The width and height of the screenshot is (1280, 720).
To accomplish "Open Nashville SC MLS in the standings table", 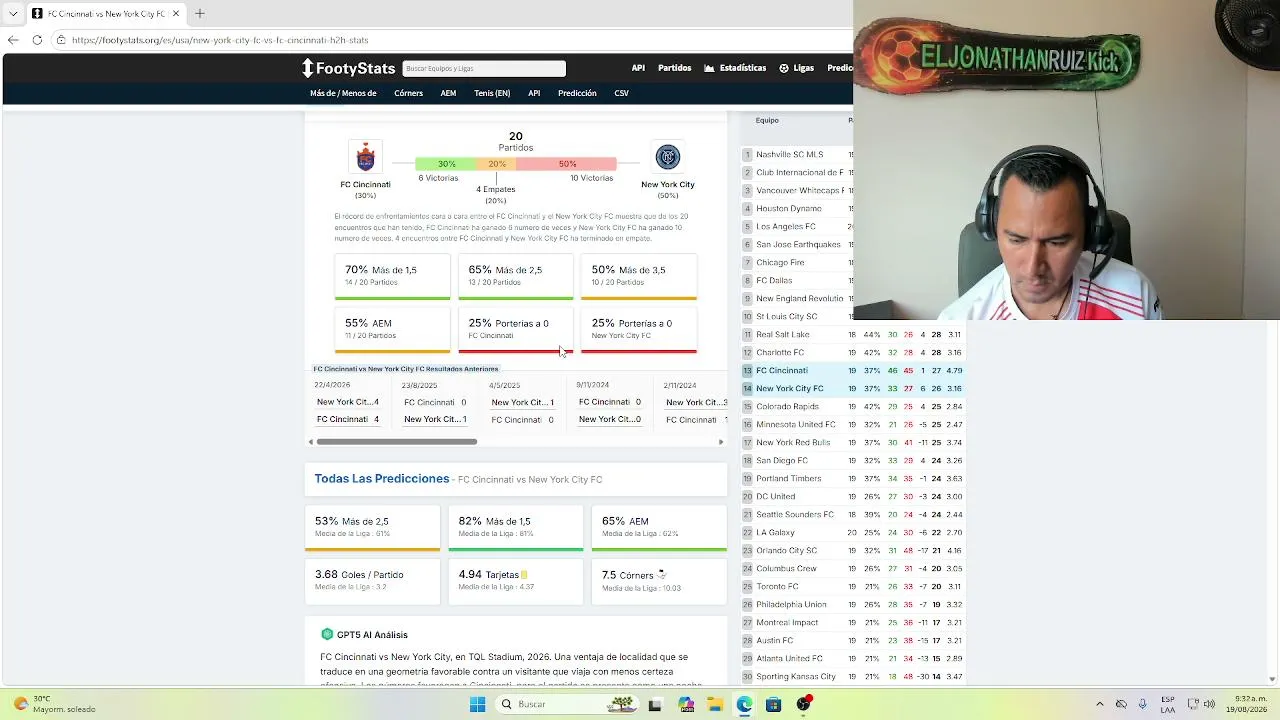I will click(790, 155).
